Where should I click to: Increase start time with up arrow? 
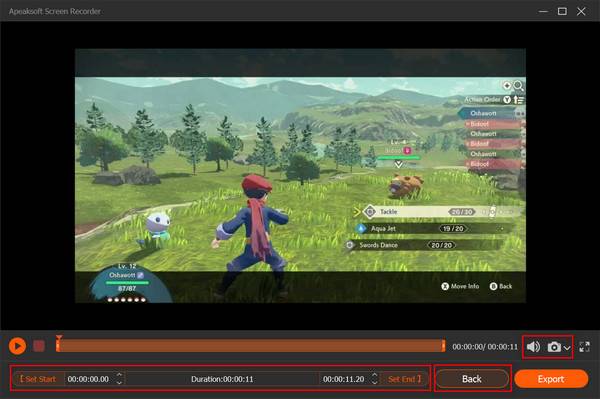pyautogui.click(x=119, y=375)
